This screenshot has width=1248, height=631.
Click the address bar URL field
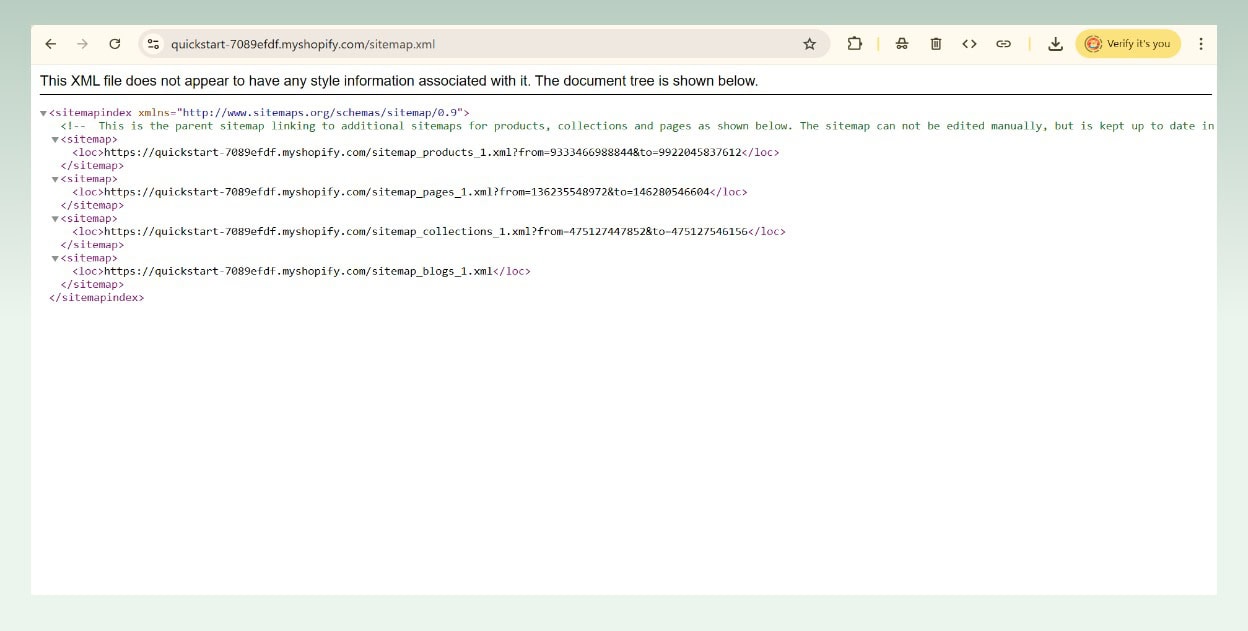tap(484, 44)
